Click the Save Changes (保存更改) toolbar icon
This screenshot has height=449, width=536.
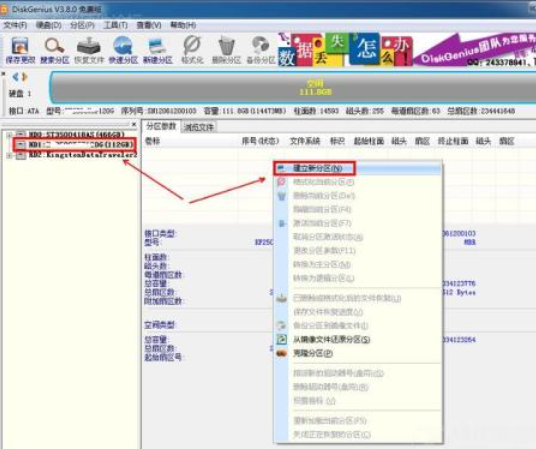pyautogui.click(x=20, y=51)
